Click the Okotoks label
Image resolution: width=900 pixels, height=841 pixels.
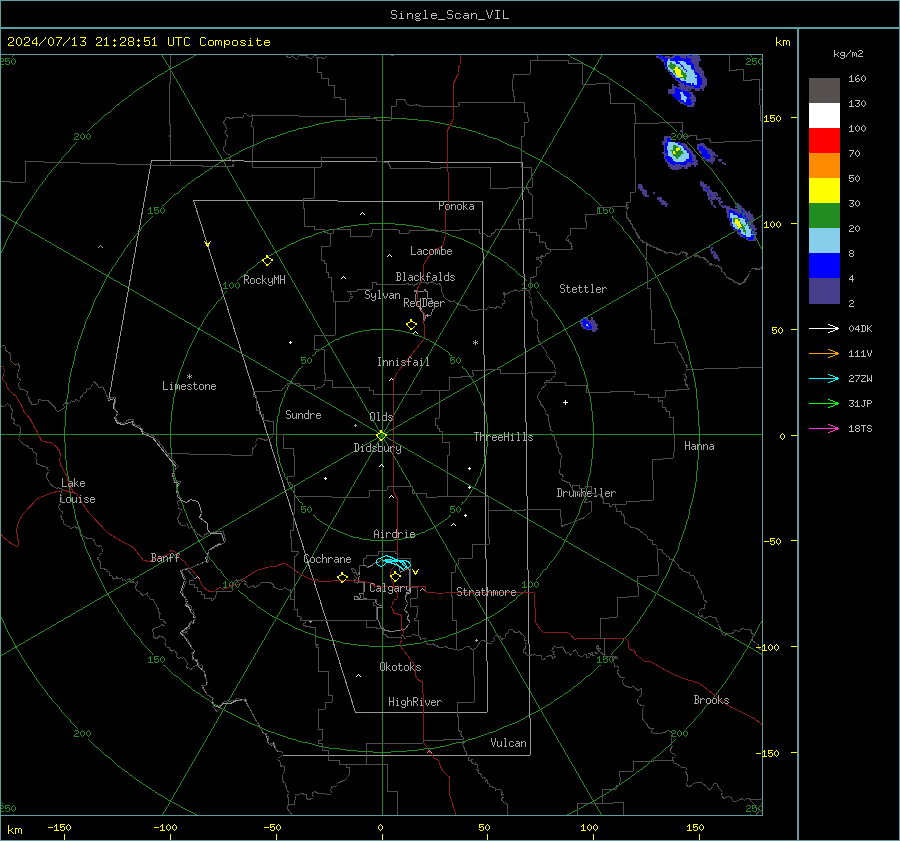(x=400, y=667)
